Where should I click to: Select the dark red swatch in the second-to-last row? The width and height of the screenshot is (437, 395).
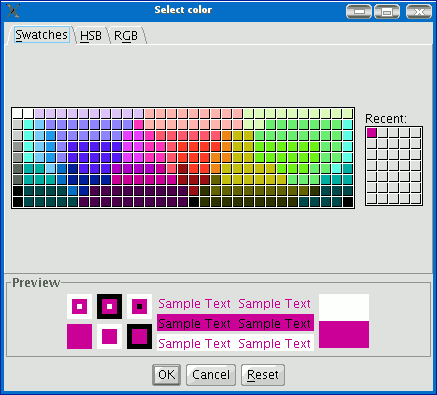194,191
